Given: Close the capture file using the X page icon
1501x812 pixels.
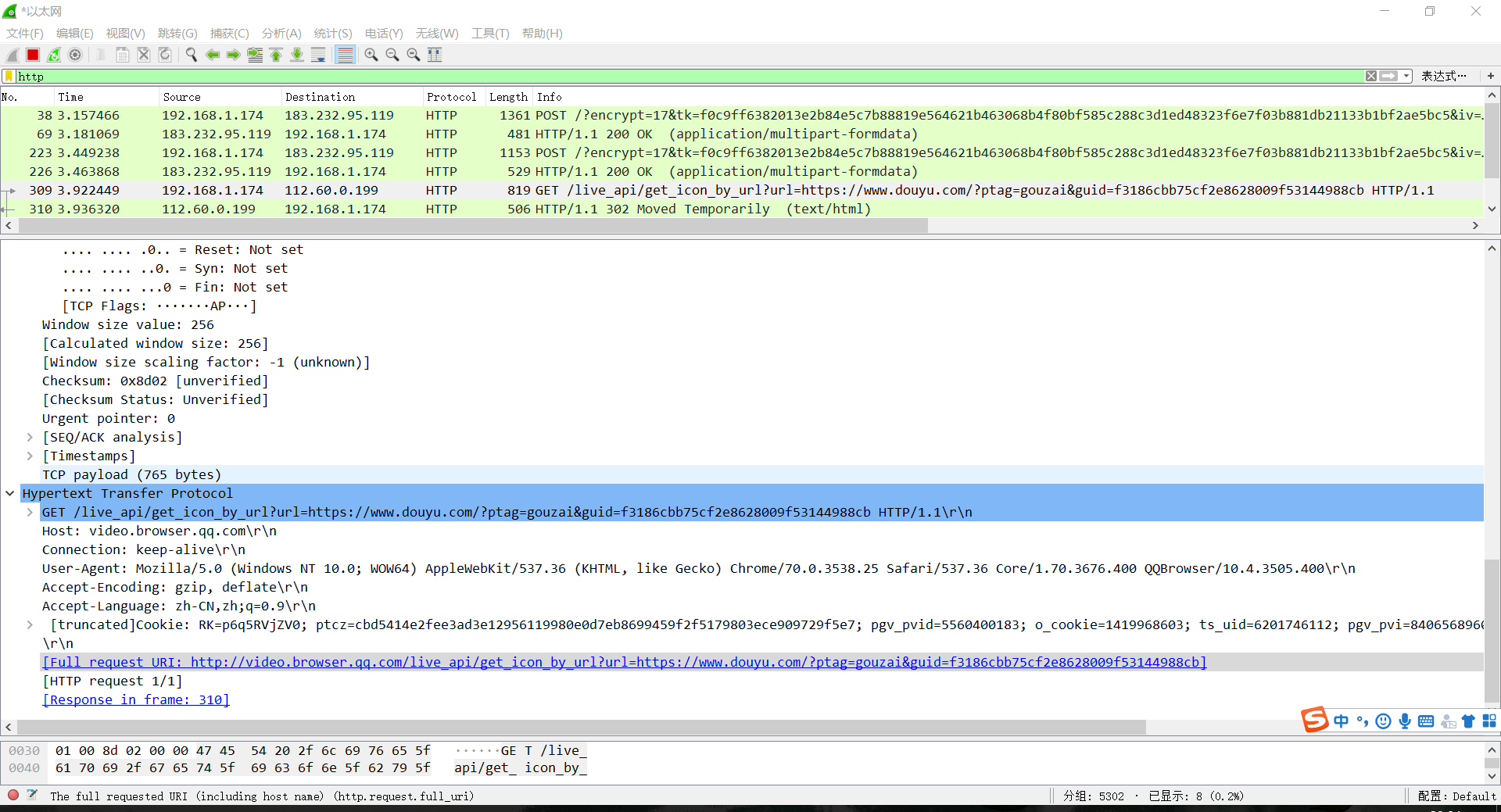Looking at the screenshot, I should [x=143, y=55].
